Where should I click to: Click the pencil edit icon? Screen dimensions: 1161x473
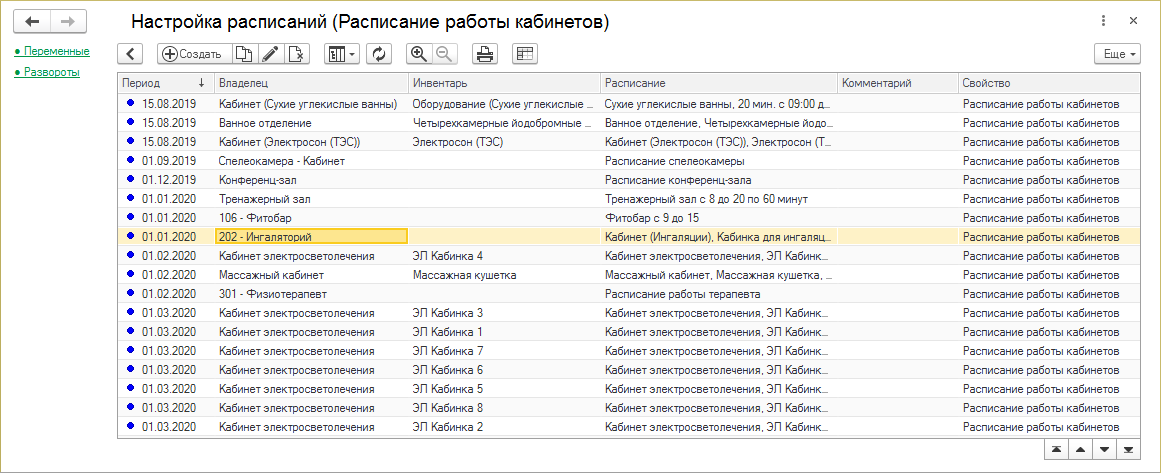click(270, 54)
